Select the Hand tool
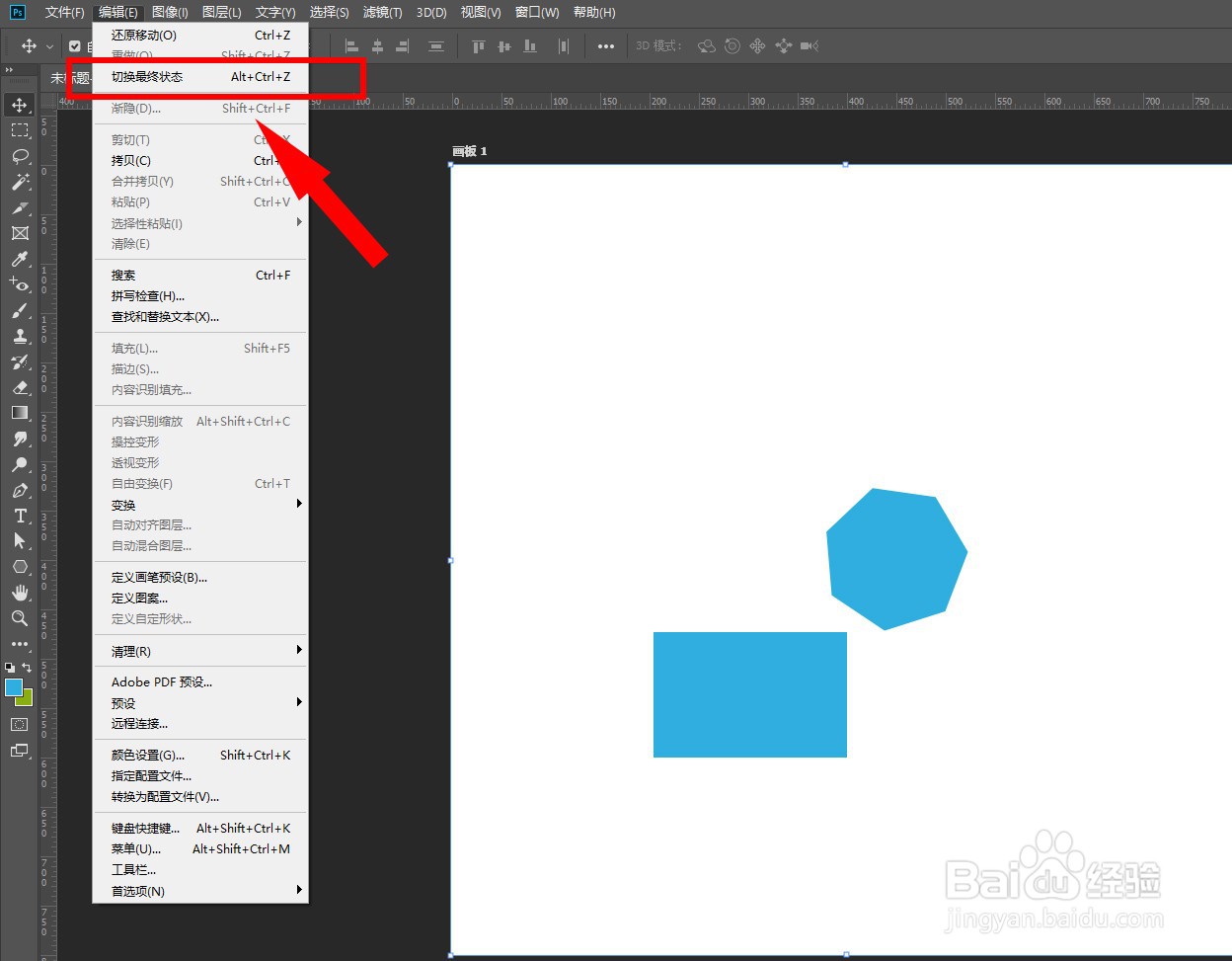 (x=20, y=593)
